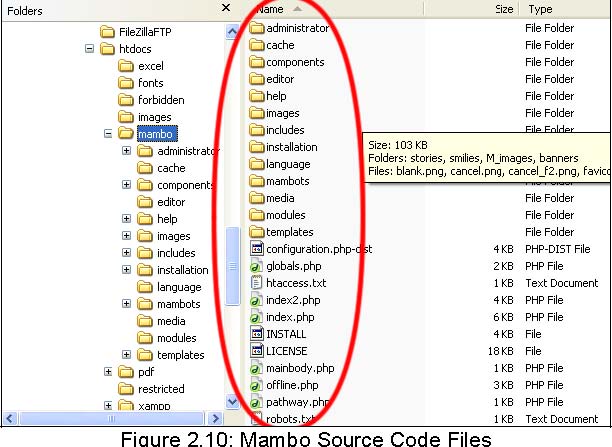The height and width of the screenshot is (447, 612).
Task: Select the mainbody.php file icon
Action: coord(256,368)
